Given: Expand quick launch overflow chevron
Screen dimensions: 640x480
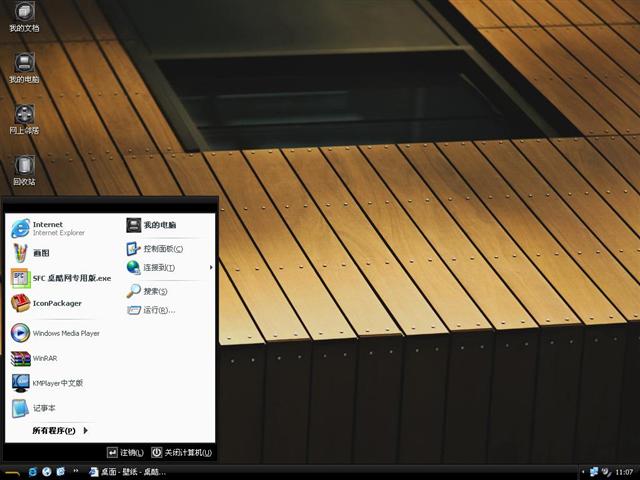Looking at the screenshot, I should pyautogui.click(x=76, y=471).
